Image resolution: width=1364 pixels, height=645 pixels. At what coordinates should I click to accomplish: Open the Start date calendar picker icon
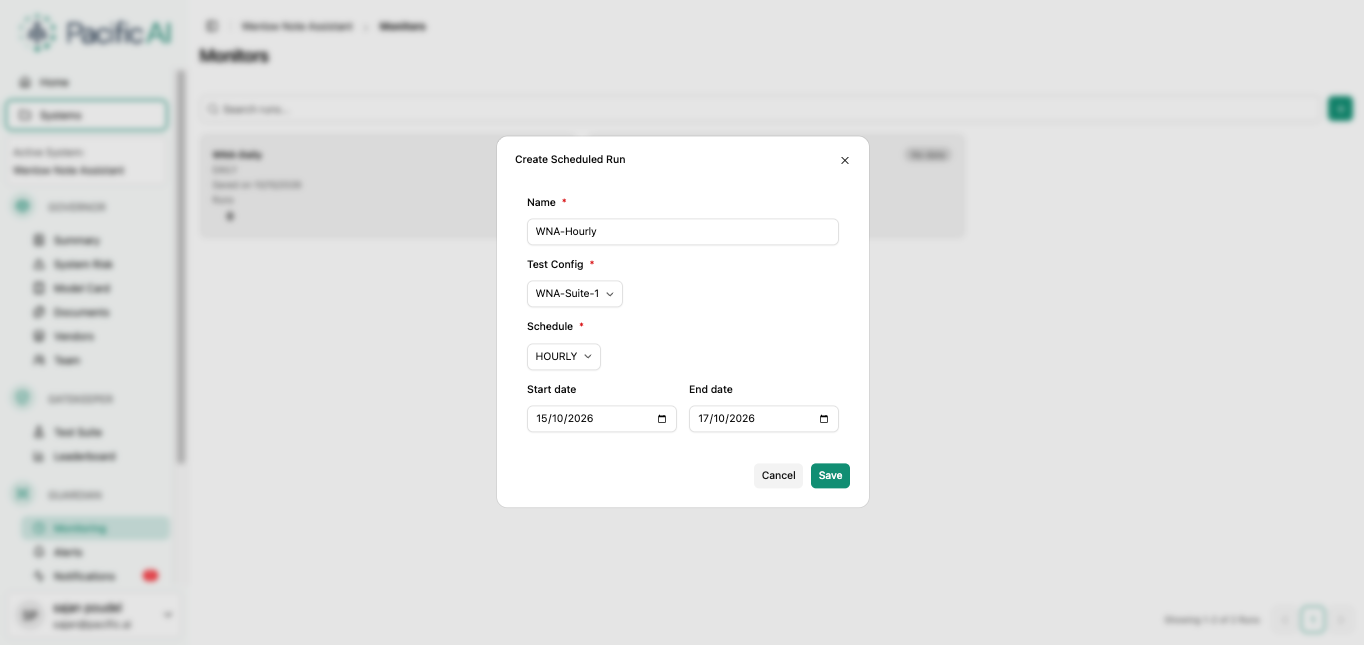(662, 419)
